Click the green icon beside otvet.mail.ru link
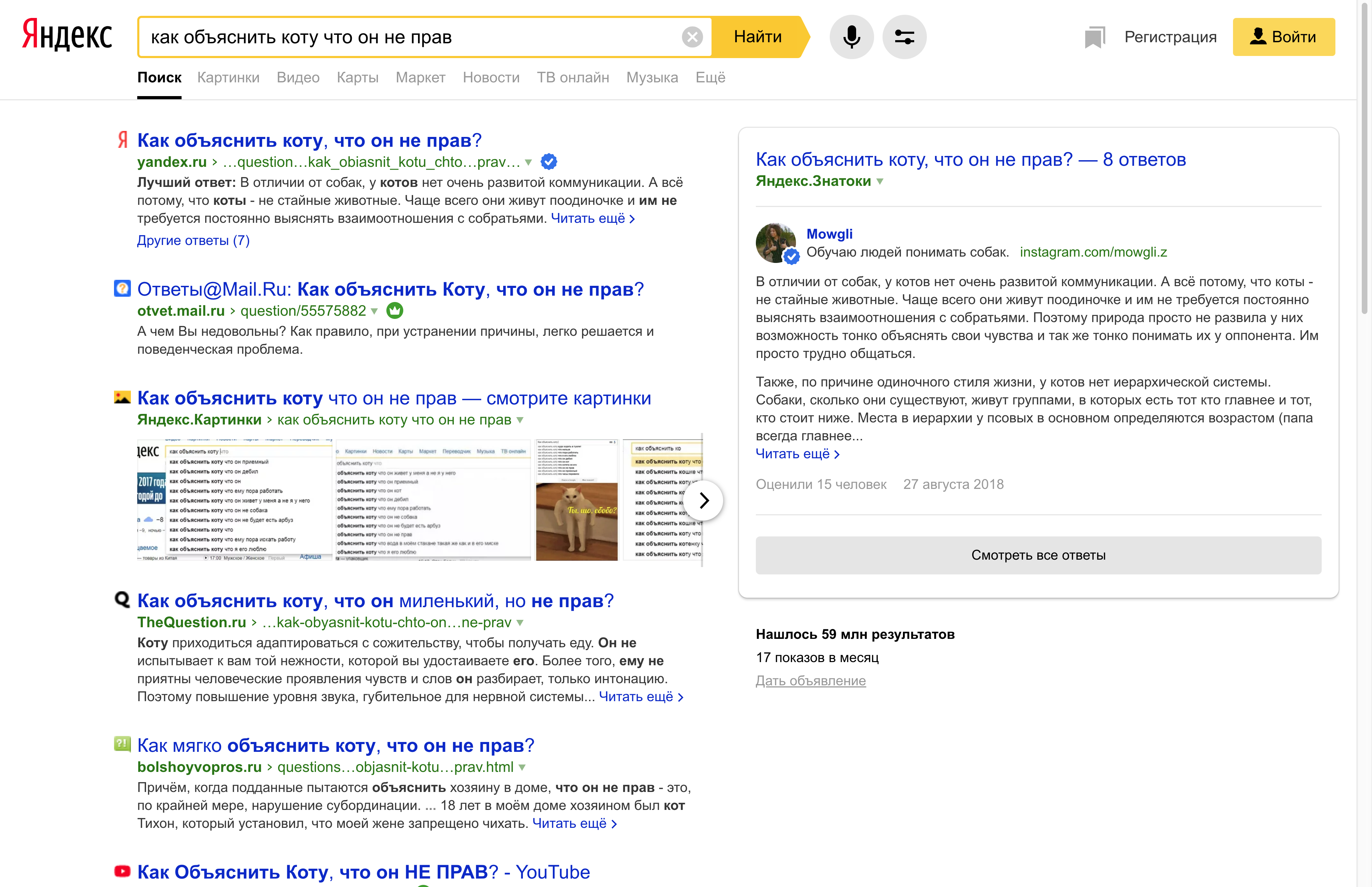 pyautogui.click(x=394, y=310)
